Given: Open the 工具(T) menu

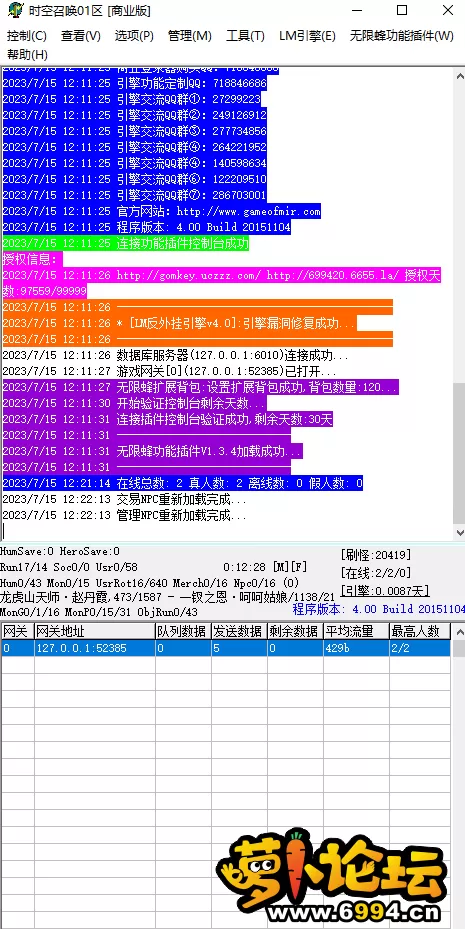Looking at the screenshot, I should point(245,36).
